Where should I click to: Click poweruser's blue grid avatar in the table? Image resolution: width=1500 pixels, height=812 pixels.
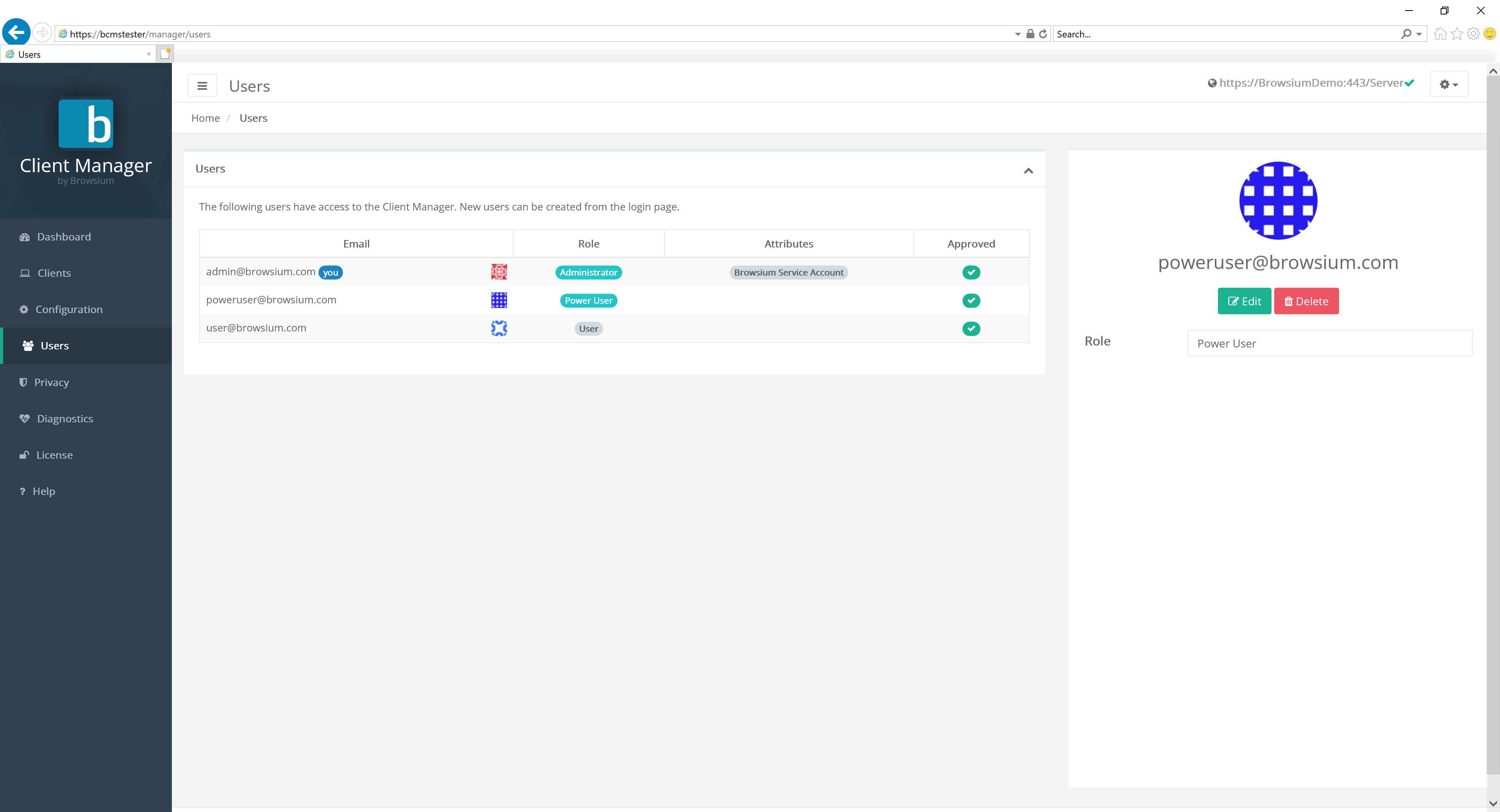[498, 300]
